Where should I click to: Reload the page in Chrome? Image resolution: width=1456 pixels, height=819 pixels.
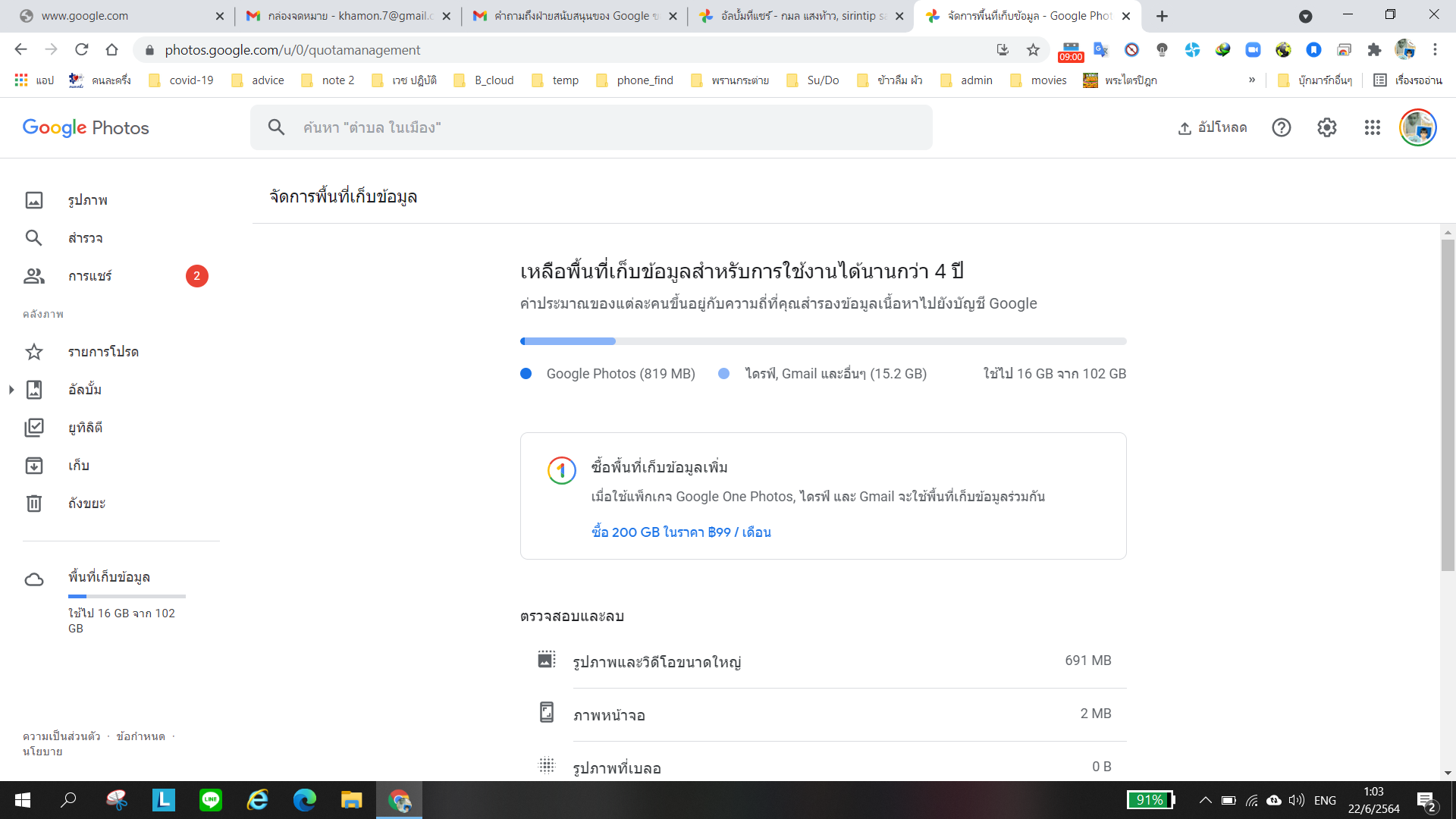(82, 50)
